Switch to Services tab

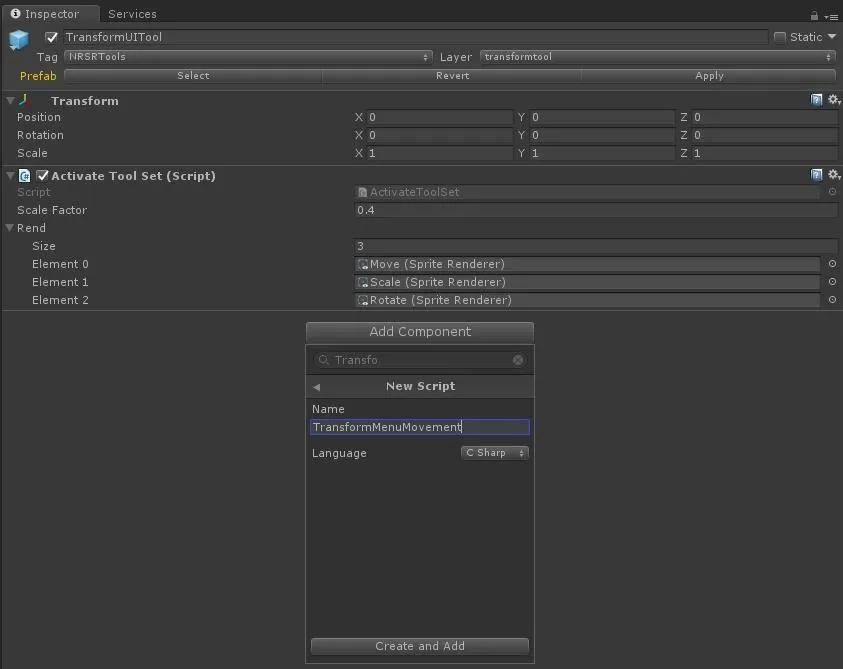pos(132,14)
